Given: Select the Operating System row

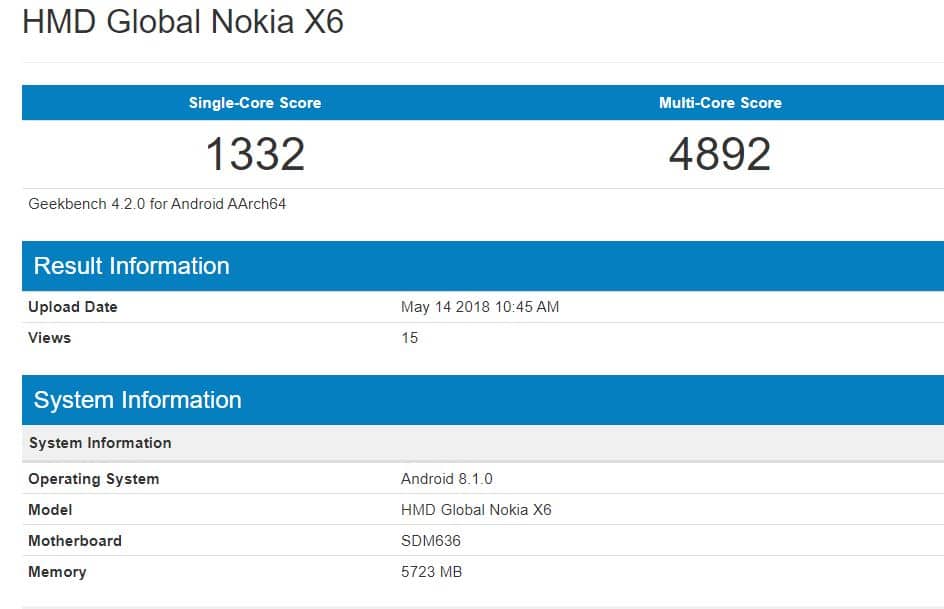Looking at the screenshot, I should click(x=94, y=478).
